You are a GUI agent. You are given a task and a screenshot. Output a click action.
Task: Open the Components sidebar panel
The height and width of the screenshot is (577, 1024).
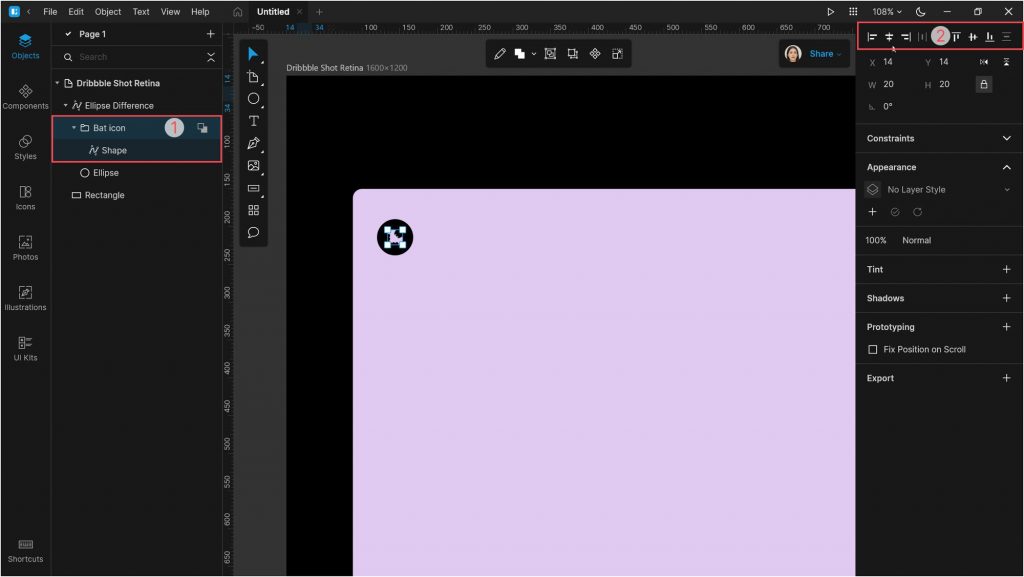coord(25,97)
